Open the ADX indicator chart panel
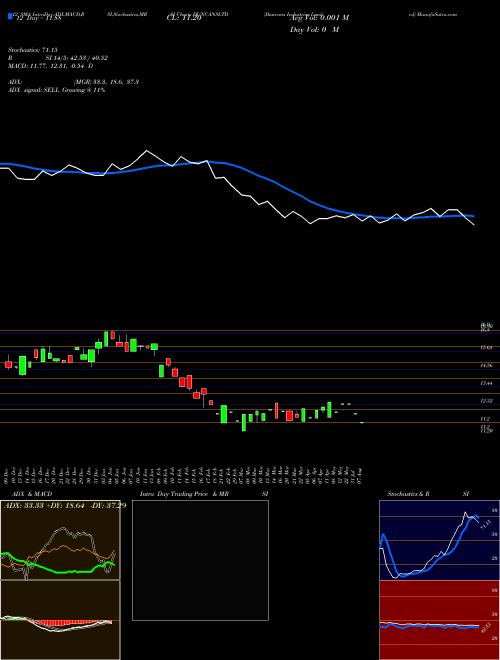Viewport: 500px width, 660px height. point(60,540)
